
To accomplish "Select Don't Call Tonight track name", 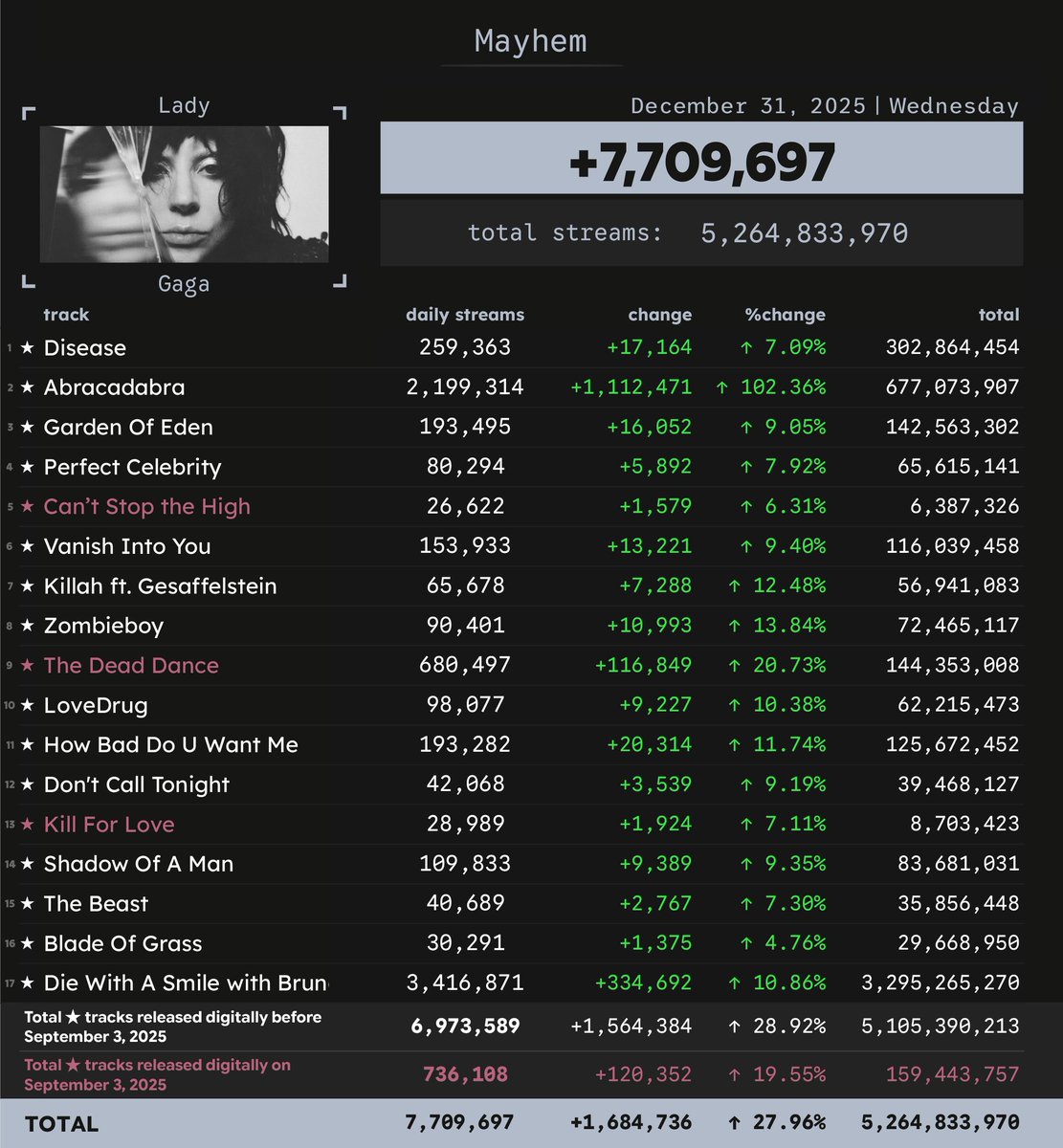I will point(137,785).
